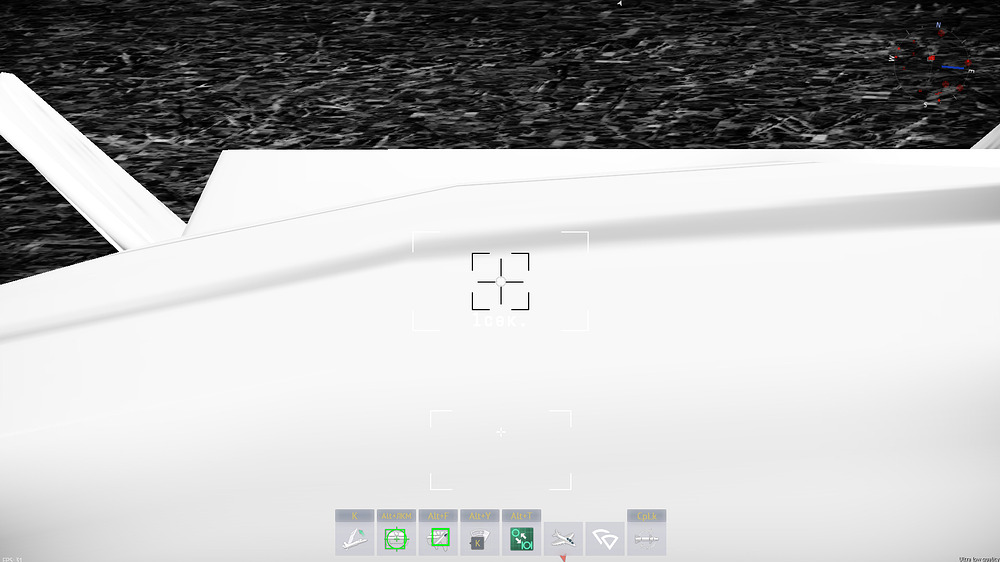Click the central targeting crosshair reticle

coord(501,281)
